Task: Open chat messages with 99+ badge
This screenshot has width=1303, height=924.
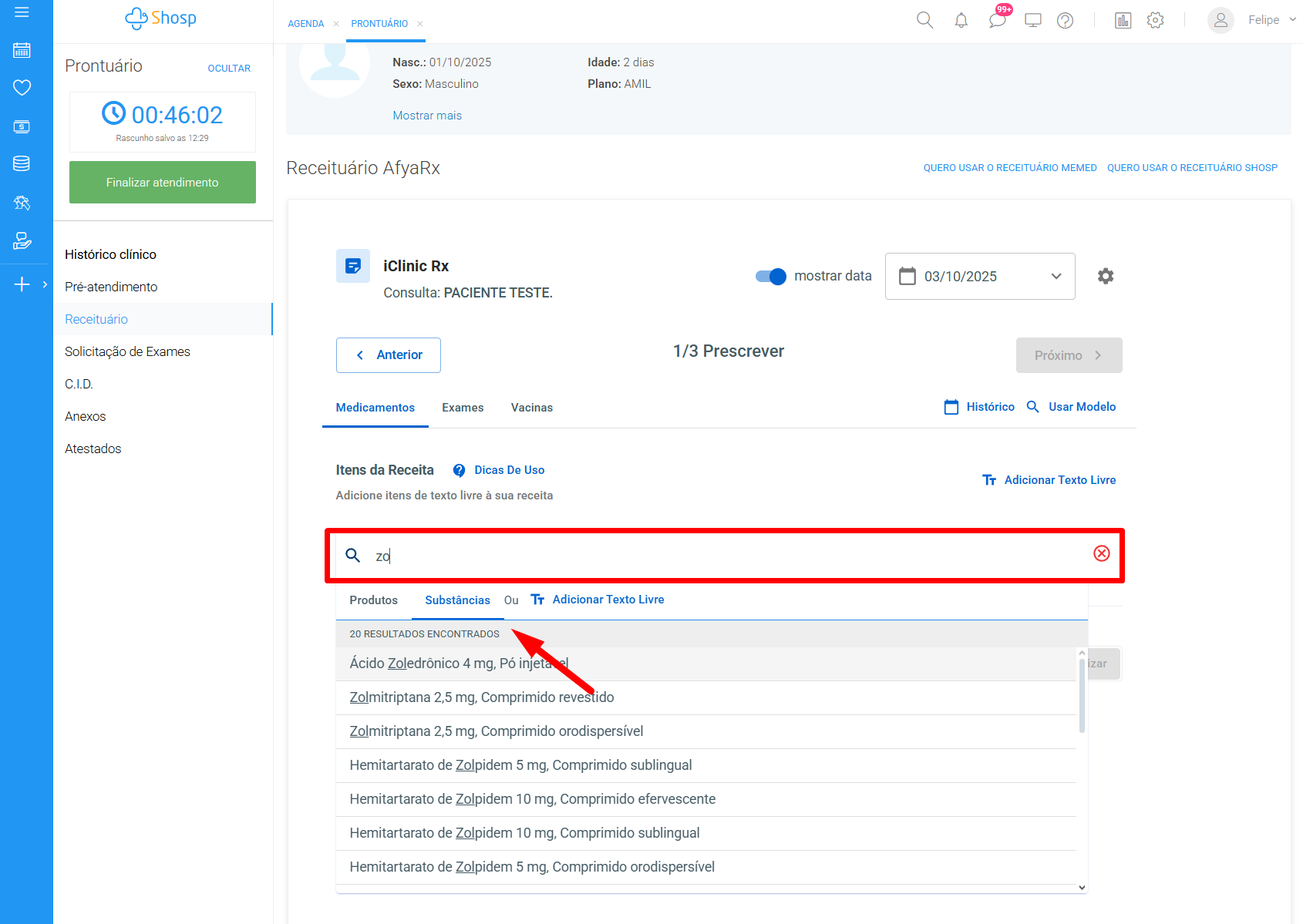Action: click(x=997, y=21)
